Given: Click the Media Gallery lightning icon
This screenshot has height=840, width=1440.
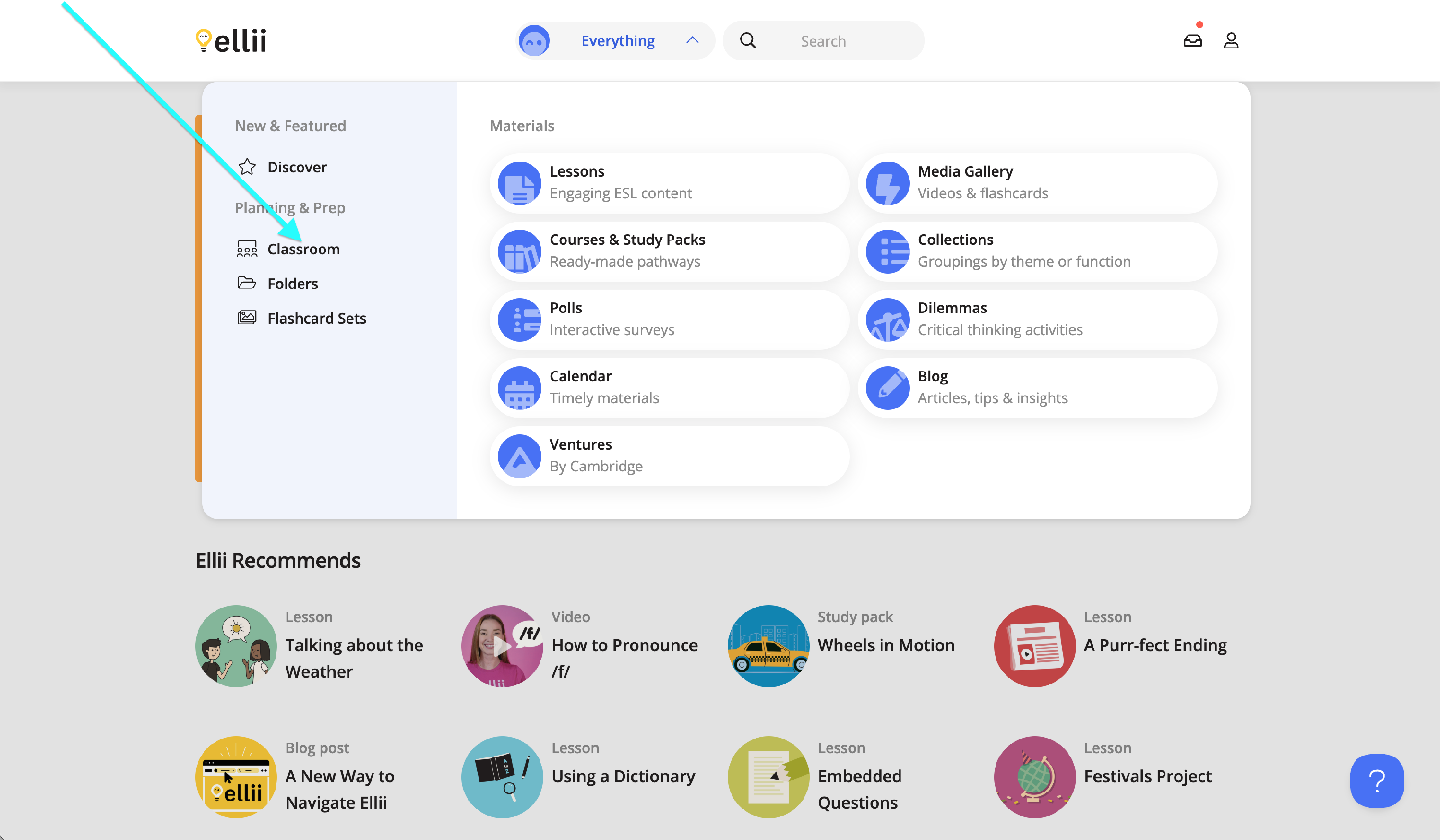Looking at the screenshot, I should tap(887, 183).
